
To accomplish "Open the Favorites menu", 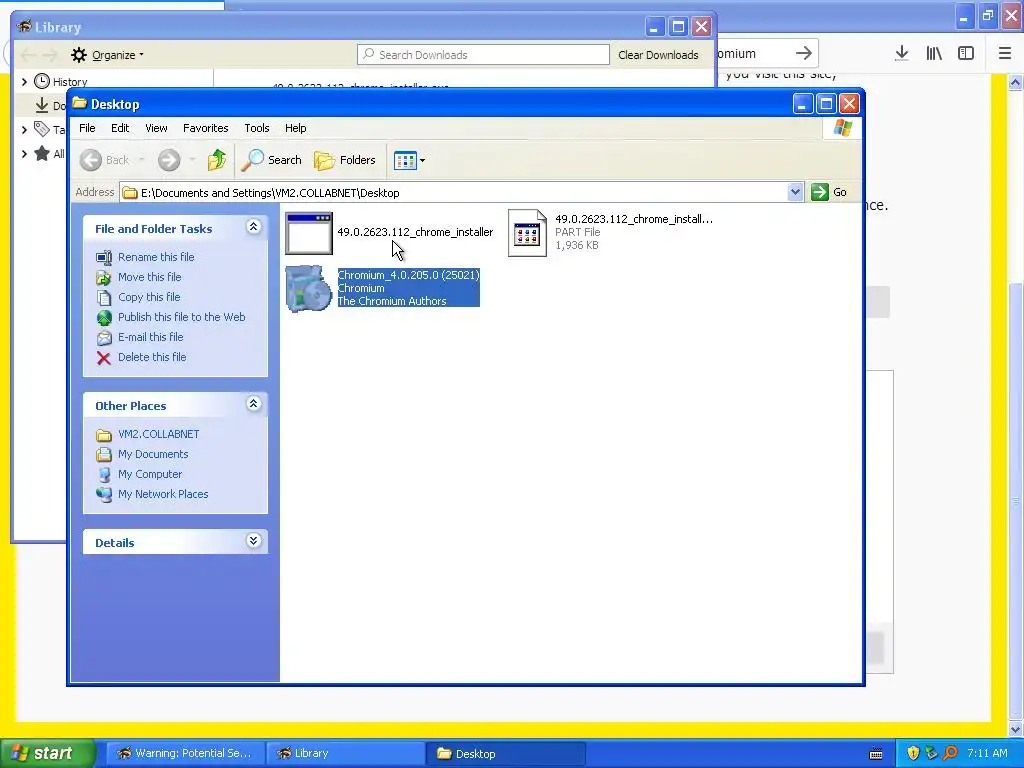I will pos(206,128).
